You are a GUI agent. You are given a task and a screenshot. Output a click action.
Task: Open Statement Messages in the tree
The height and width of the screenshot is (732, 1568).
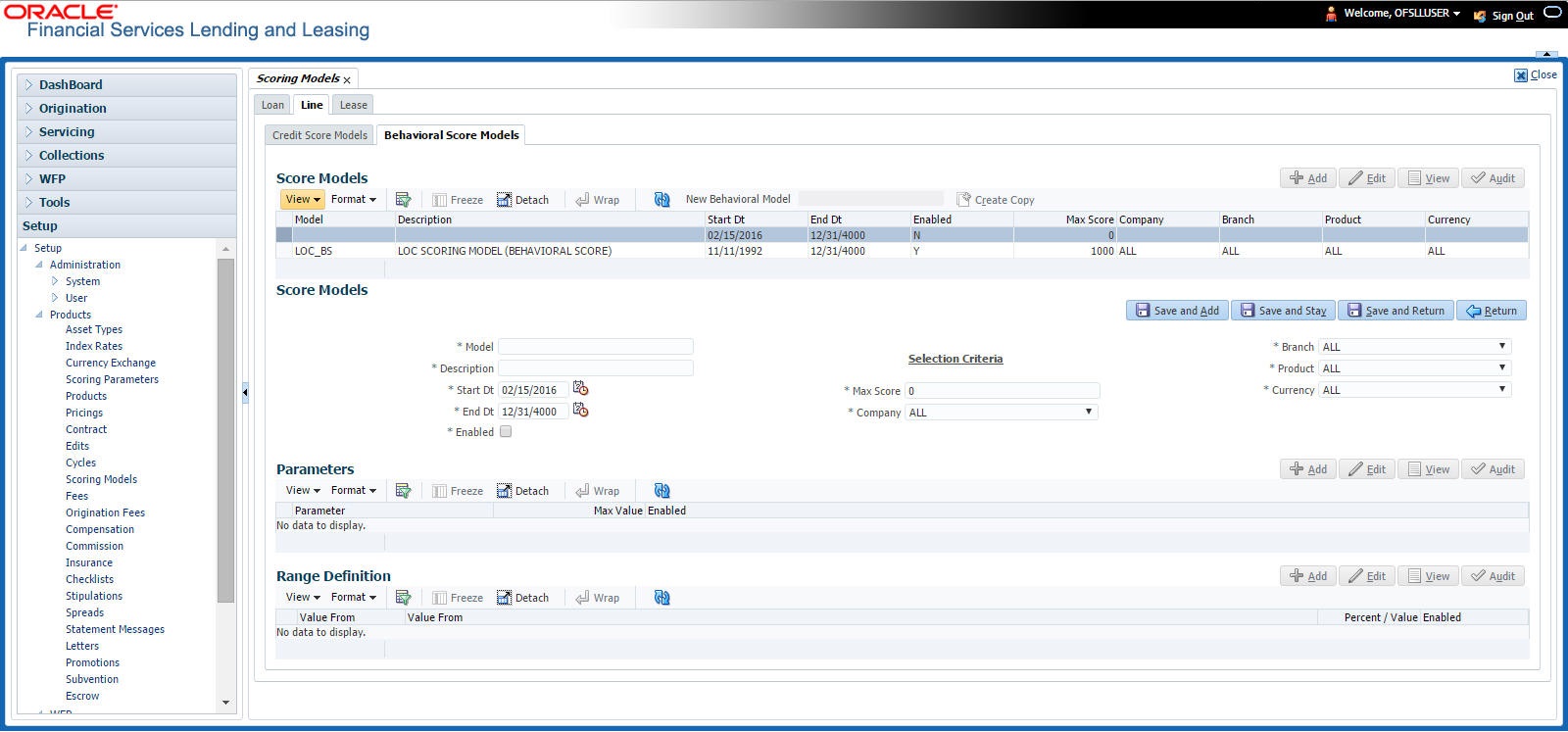[x=115, y=629]
